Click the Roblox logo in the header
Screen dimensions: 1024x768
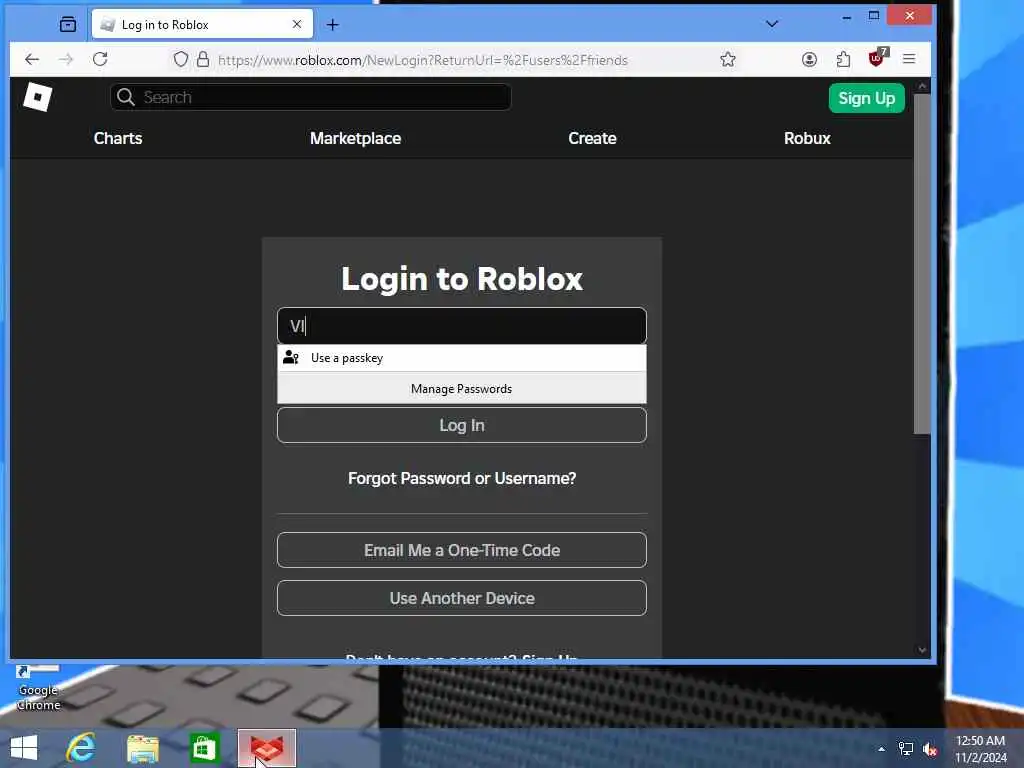[x=37, y=97]
